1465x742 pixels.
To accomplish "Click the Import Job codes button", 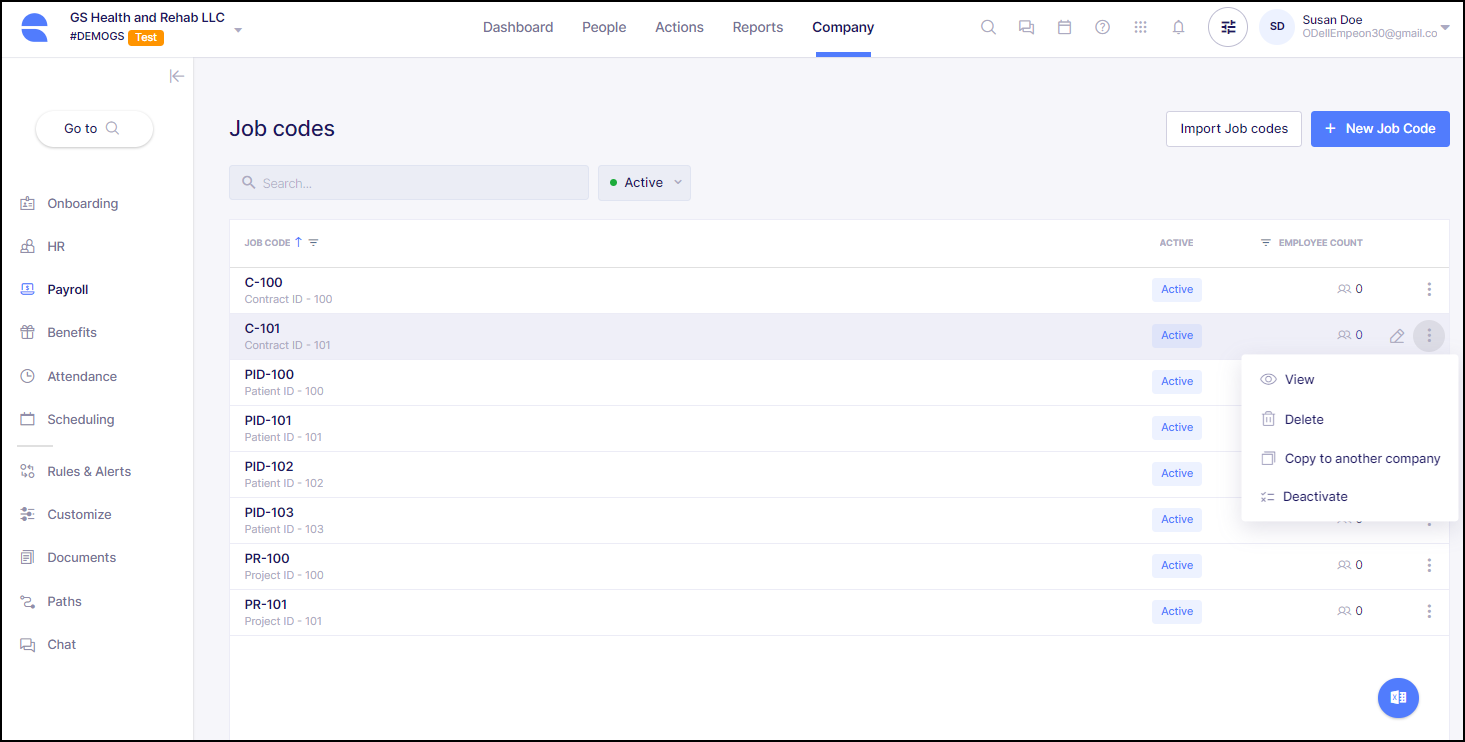I will click(x=1233, y=129).
